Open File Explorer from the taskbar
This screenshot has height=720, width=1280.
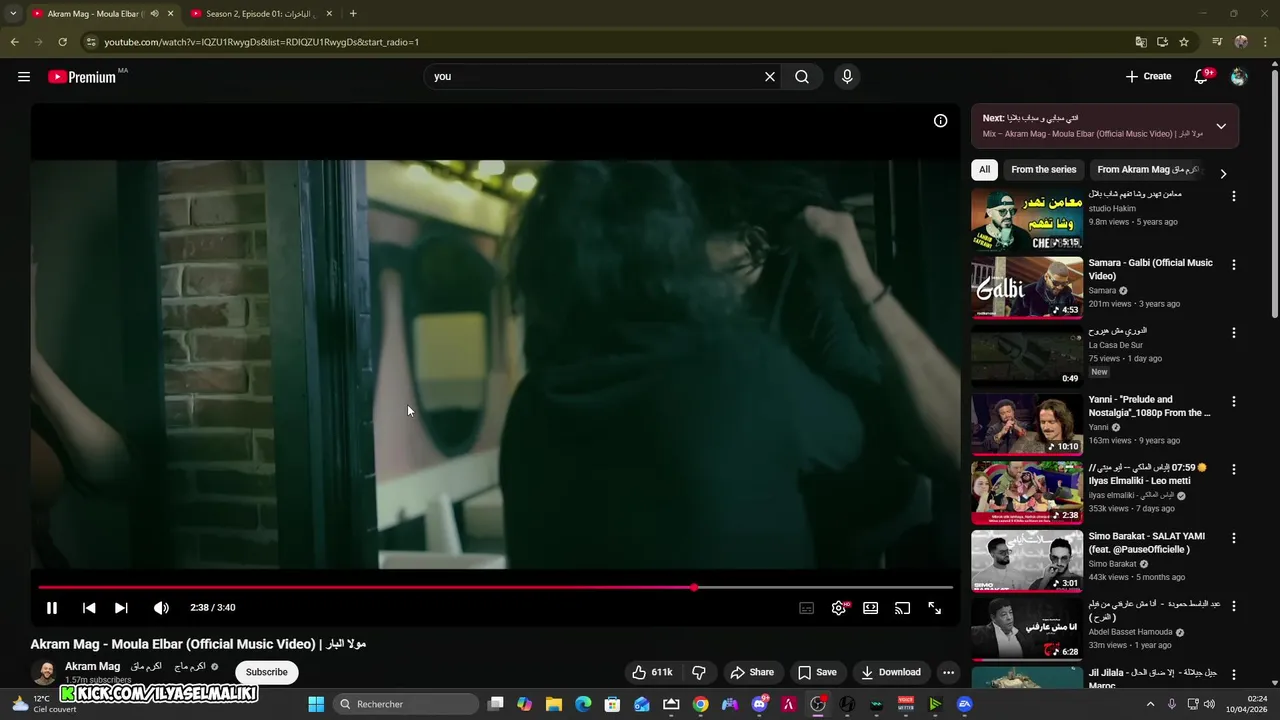[553, 704]
